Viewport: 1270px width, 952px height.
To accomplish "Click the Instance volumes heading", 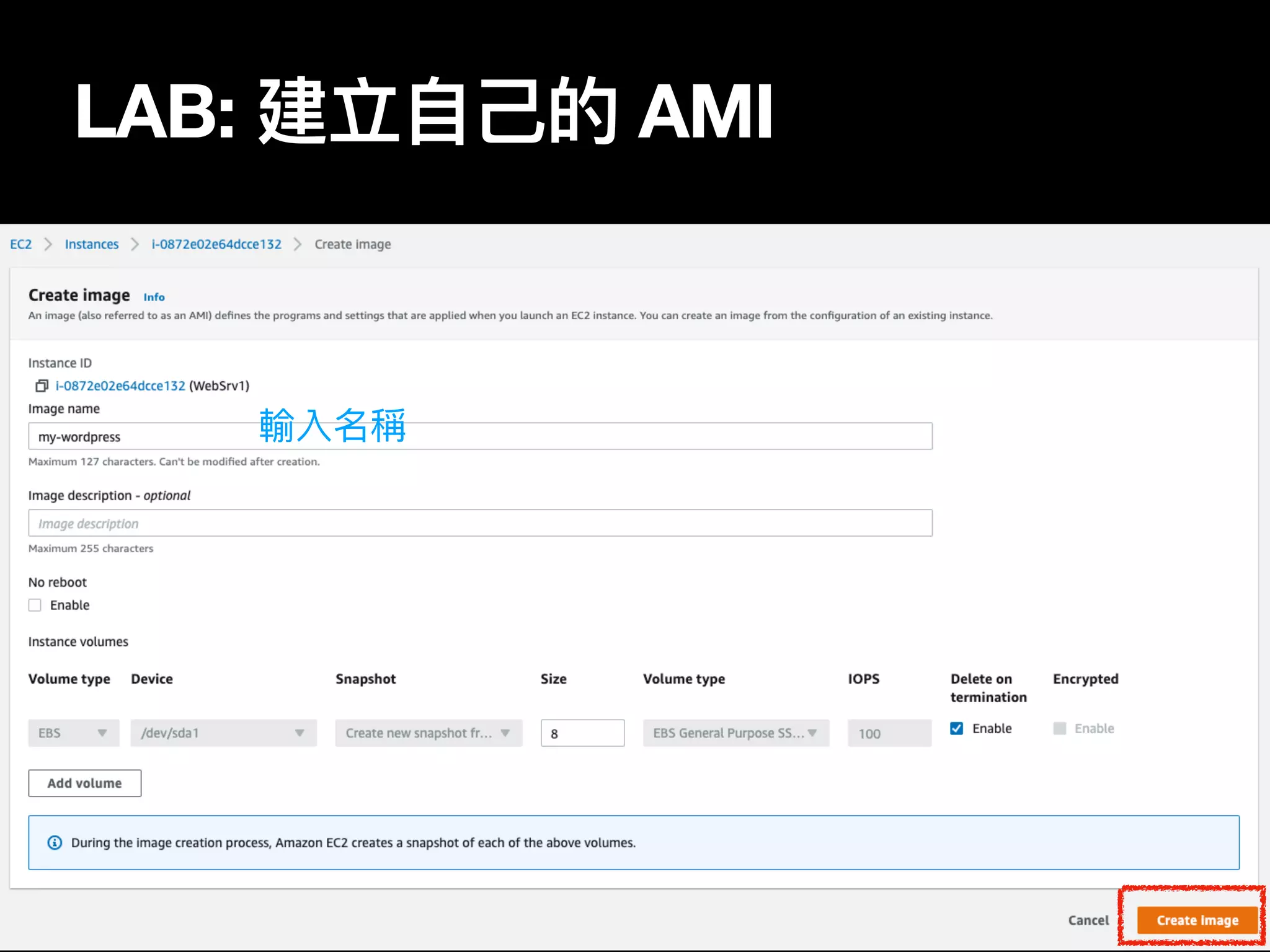I will click(78, 642).
